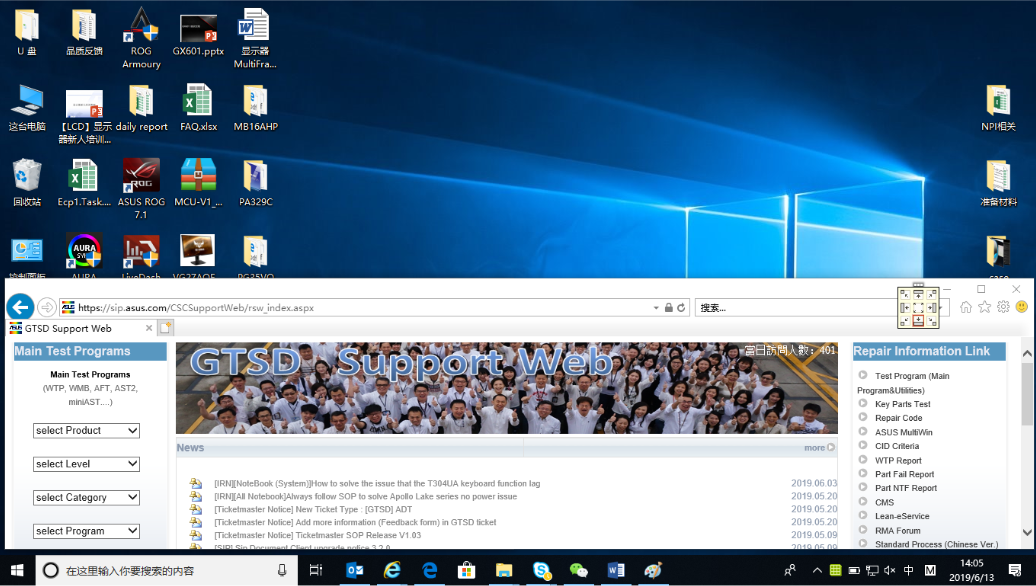The height and width of the screenshot is (586, 1036).
Task: Open the Part Fail Report link
Action: coord(905,474)
